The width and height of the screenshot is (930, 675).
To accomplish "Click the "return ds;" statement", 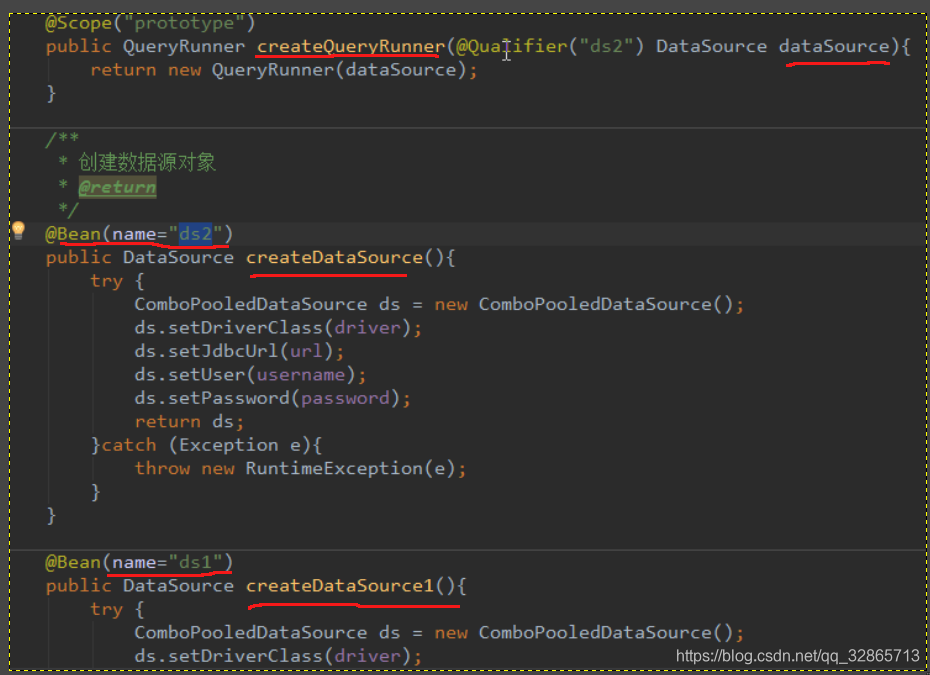I will pyautogui.click(x=189, y=422).
